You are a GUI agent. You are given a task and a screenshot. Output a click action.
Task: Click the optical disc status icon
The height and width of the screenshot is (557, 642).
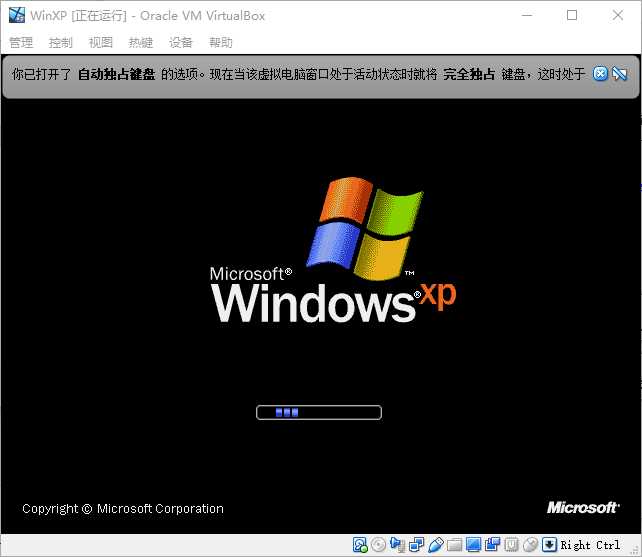(x=378, y=545)
